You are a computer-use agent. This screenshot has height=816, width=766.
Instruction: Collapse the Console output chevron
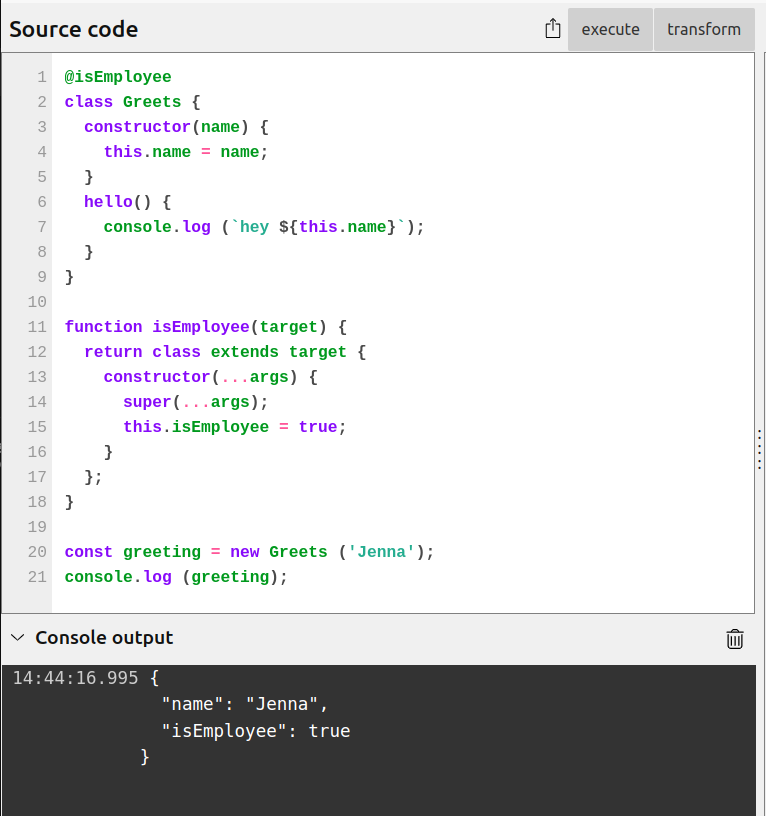coord(17,638)
